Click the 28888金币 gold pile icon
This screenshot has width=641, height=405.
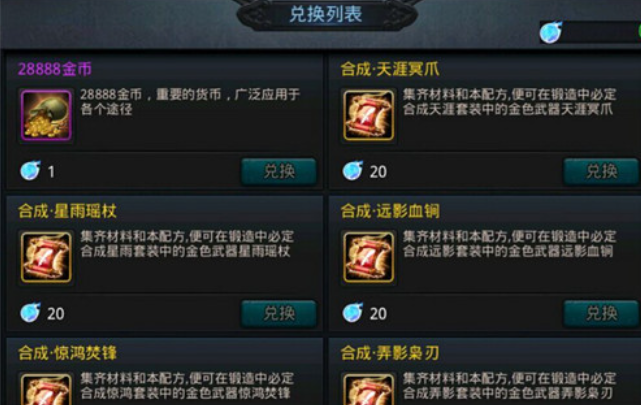(x=46, y=115)
